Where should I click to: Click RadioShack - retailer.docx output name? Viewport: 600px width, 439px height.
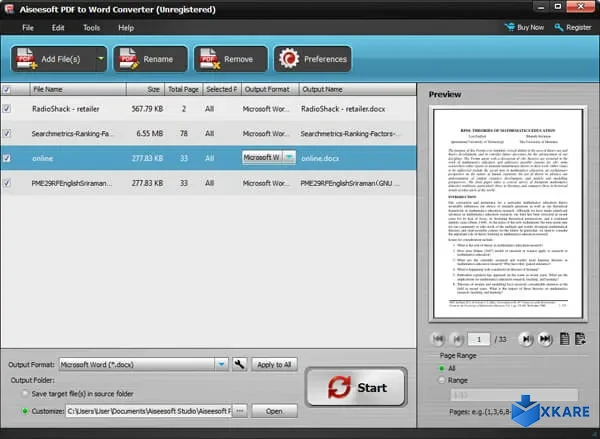[x=343, y=109]
